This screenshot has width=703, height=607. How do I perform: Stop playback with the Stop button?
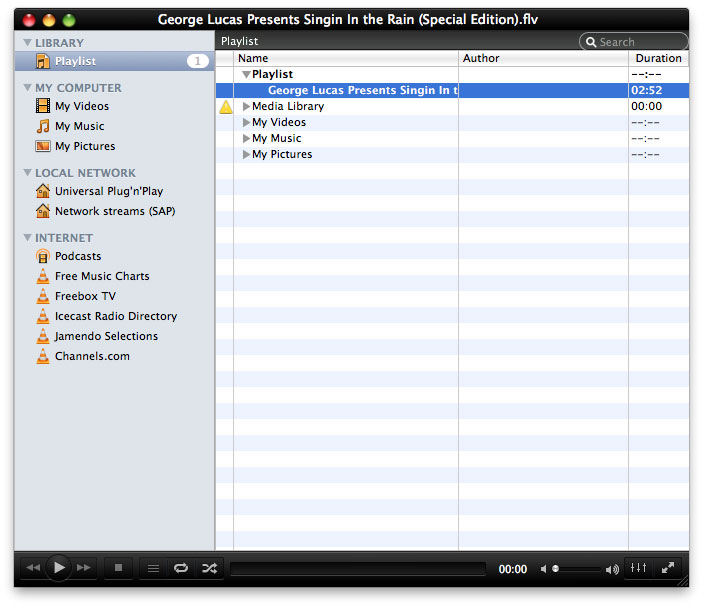[118, 568]
